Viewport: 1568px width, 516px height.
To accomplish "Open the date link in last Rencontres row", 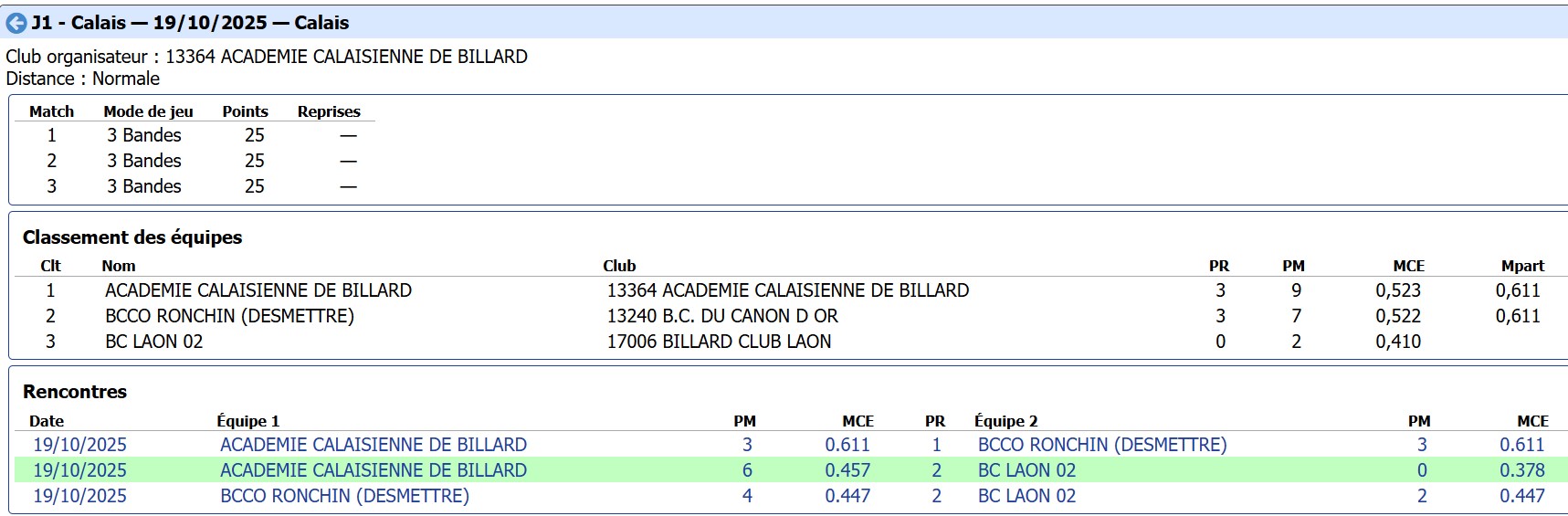I will (79, 496).
